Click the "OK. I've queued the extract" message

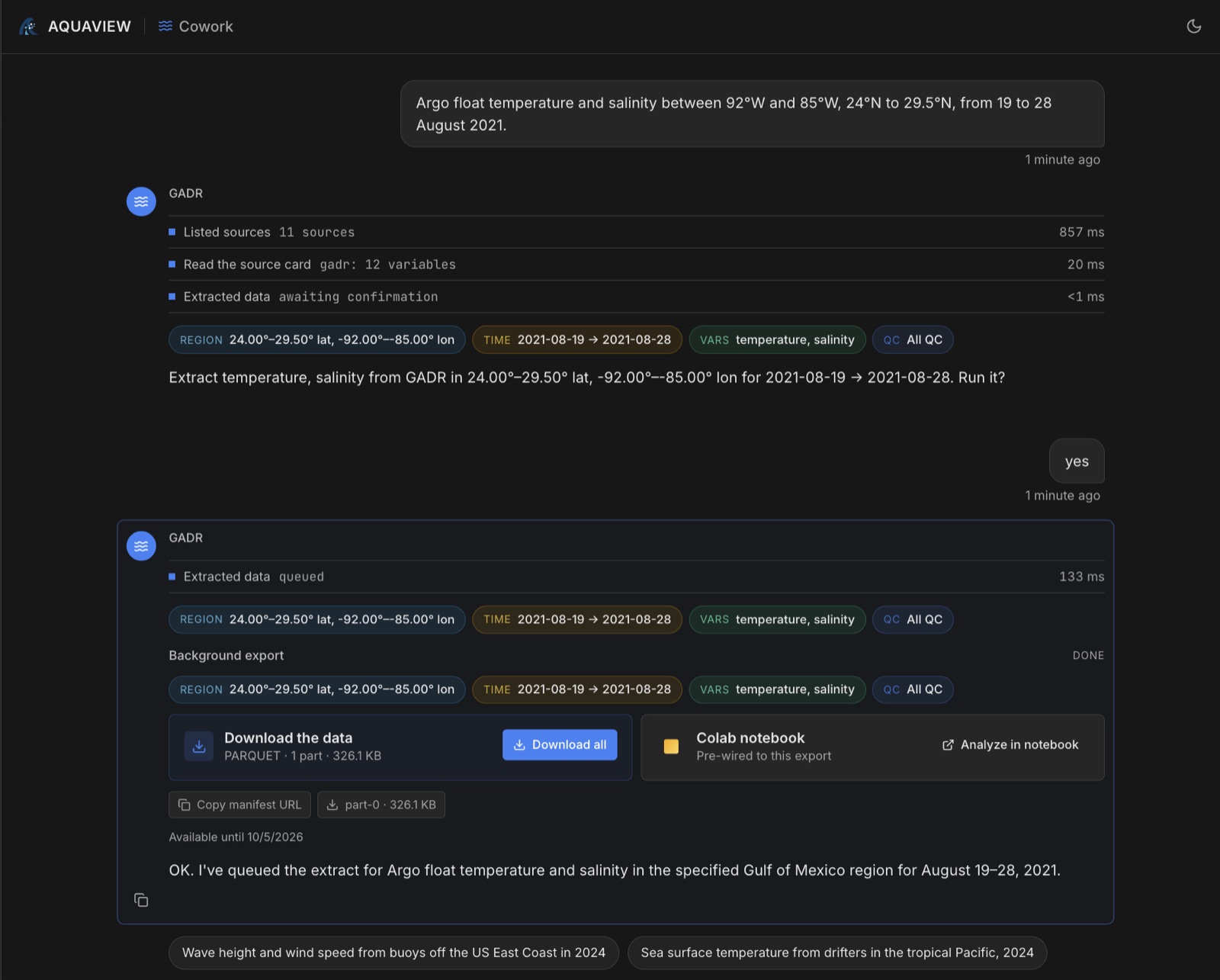pyautogui.click(x=615, y=870)
